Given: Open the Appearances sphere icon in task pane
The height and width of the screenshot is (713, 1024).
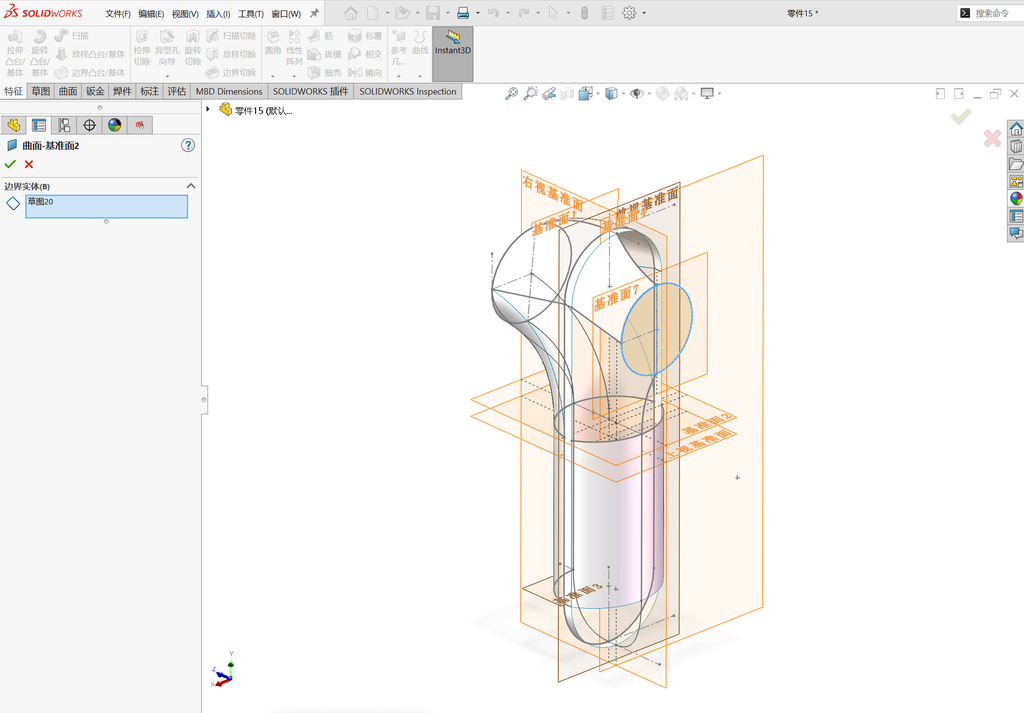Looking at the screenshot, I should click(1016, 198).
